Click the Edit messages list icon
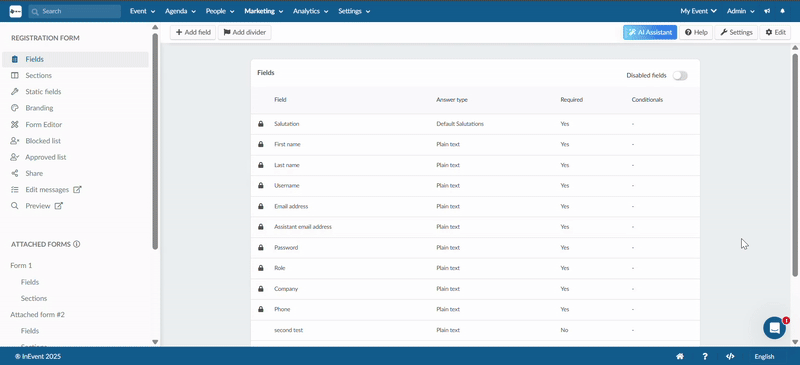Screen dimensions: 800x365 [15, 190]
